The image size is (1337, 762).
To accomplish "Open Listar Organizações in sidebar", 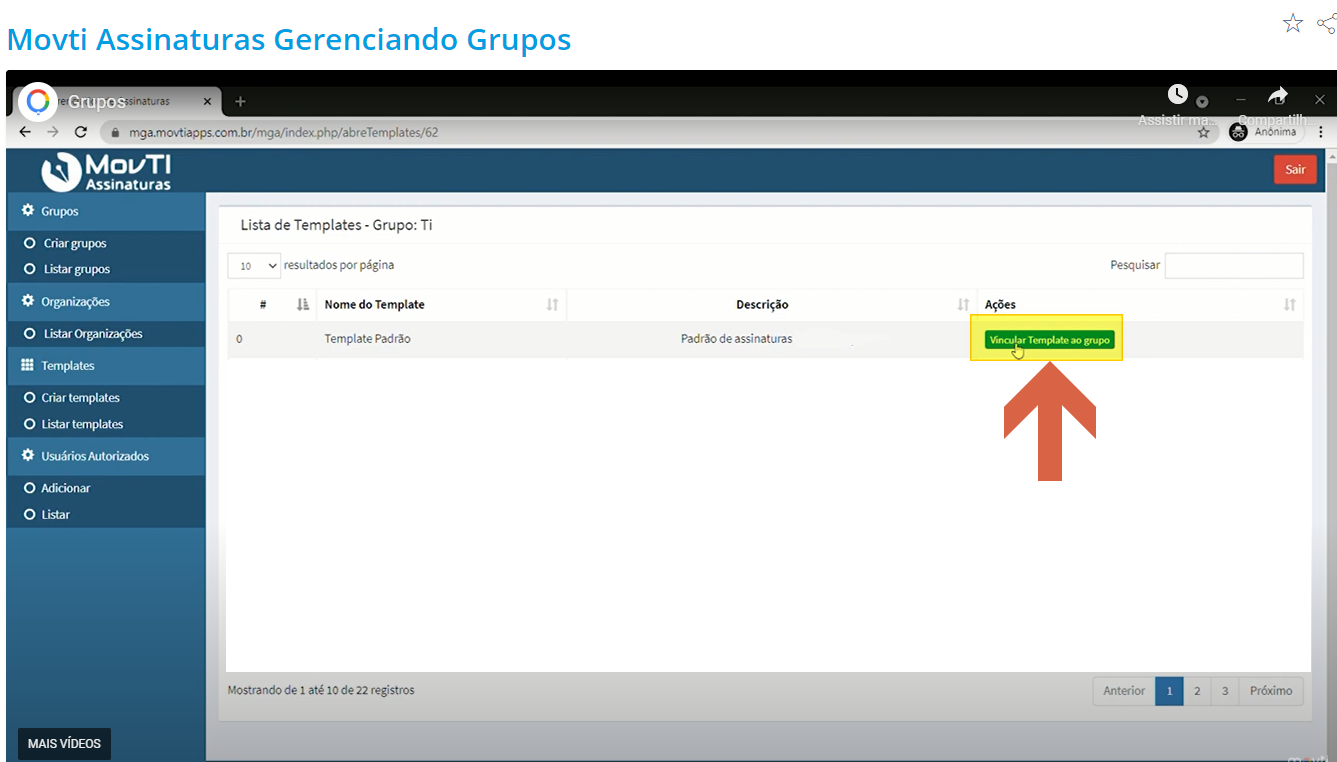I will 93,334.
